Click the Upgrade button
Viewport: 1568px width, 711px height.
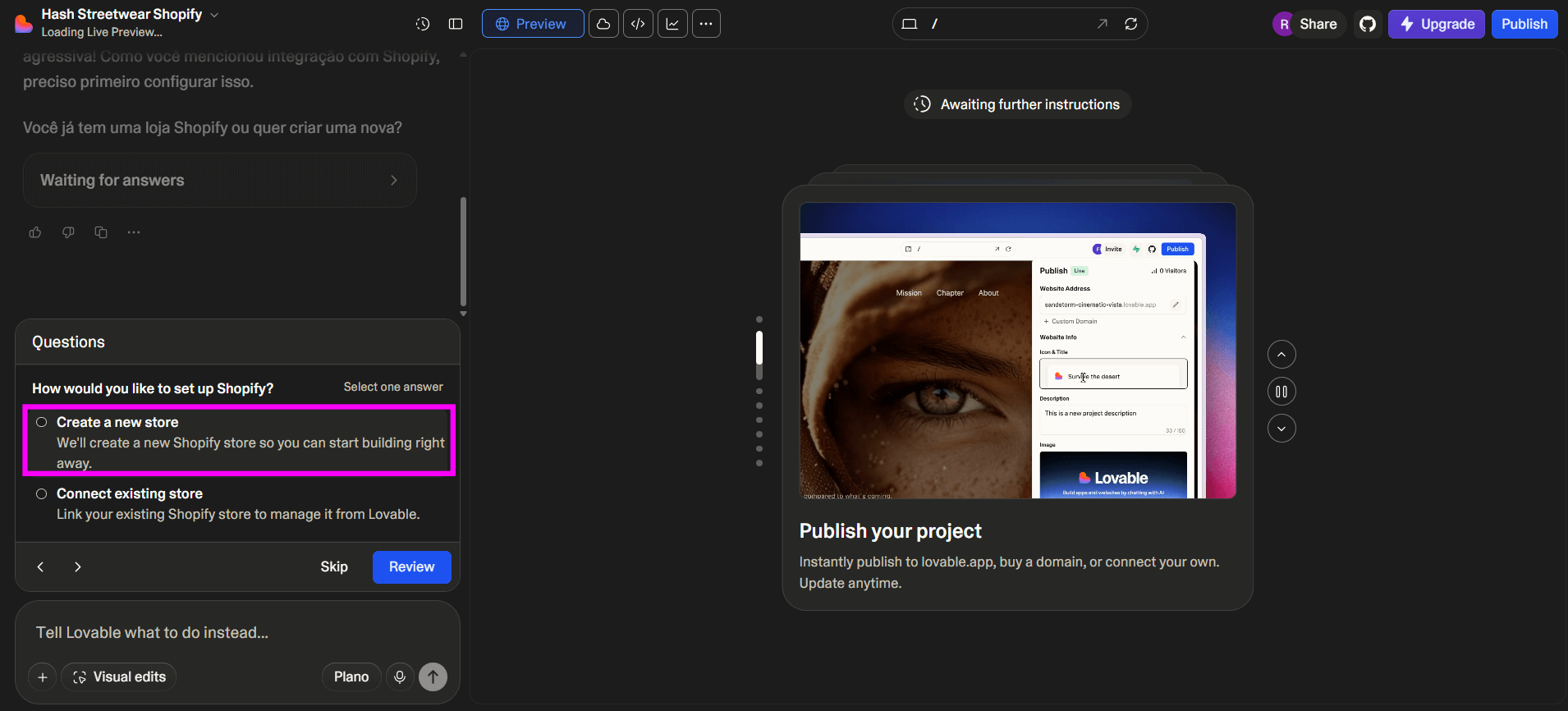1437,24
